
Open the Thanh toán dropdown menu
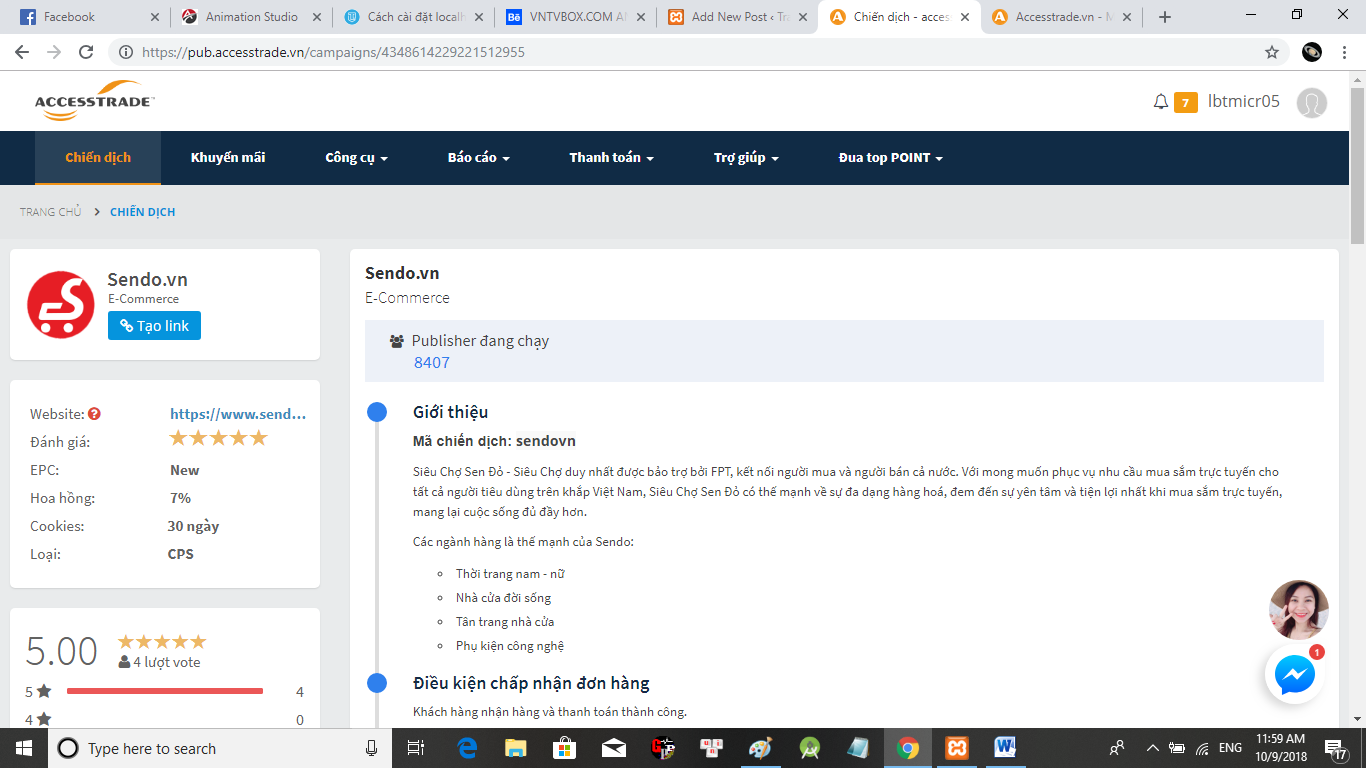[x=611, y=158]
